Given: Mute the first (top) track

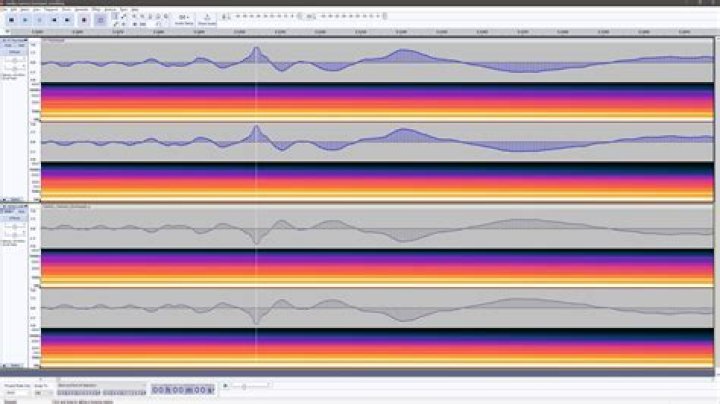Looking at the screenshot, I should point(8,45).
